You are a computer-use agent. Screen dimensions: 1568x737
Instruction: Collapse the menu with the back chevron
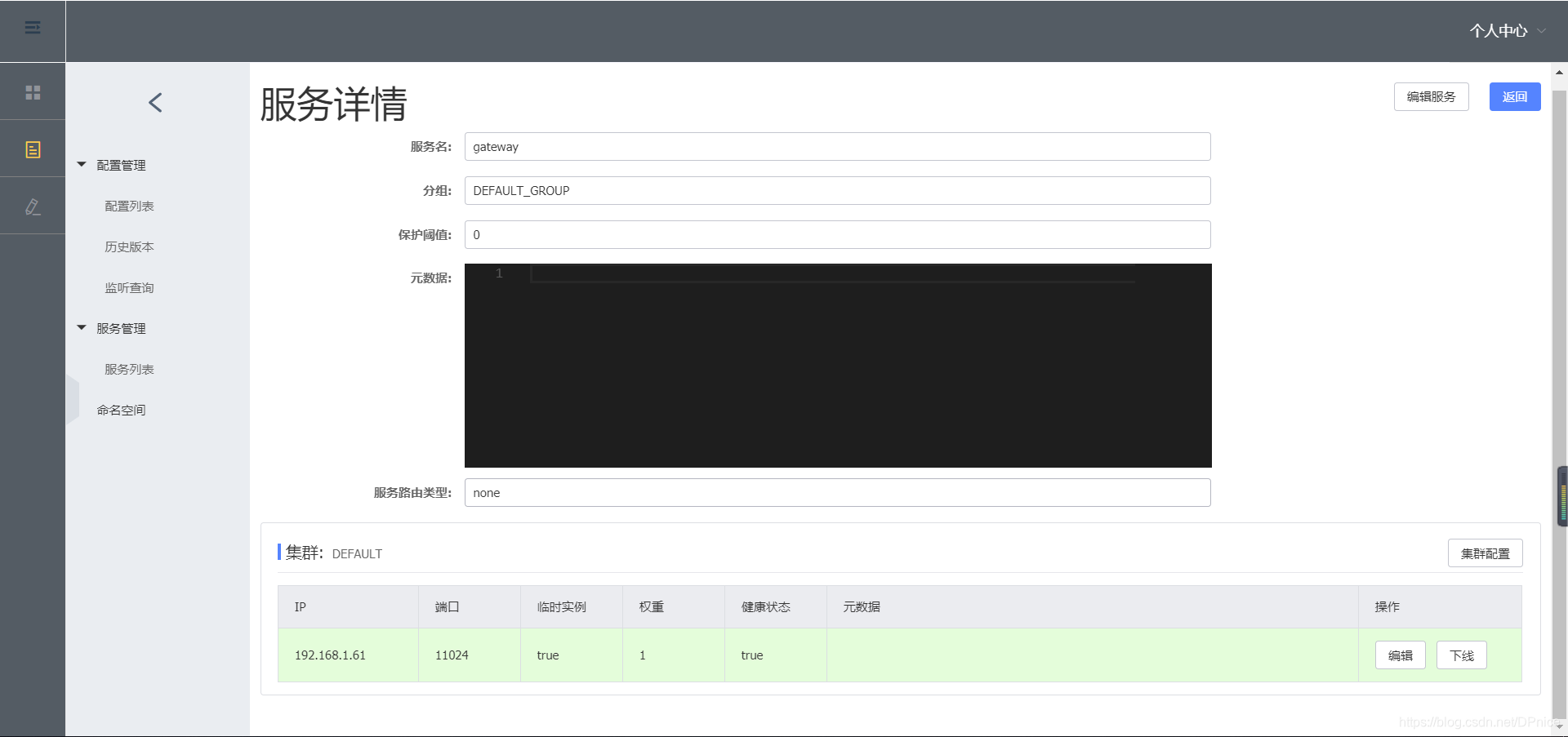156,103
